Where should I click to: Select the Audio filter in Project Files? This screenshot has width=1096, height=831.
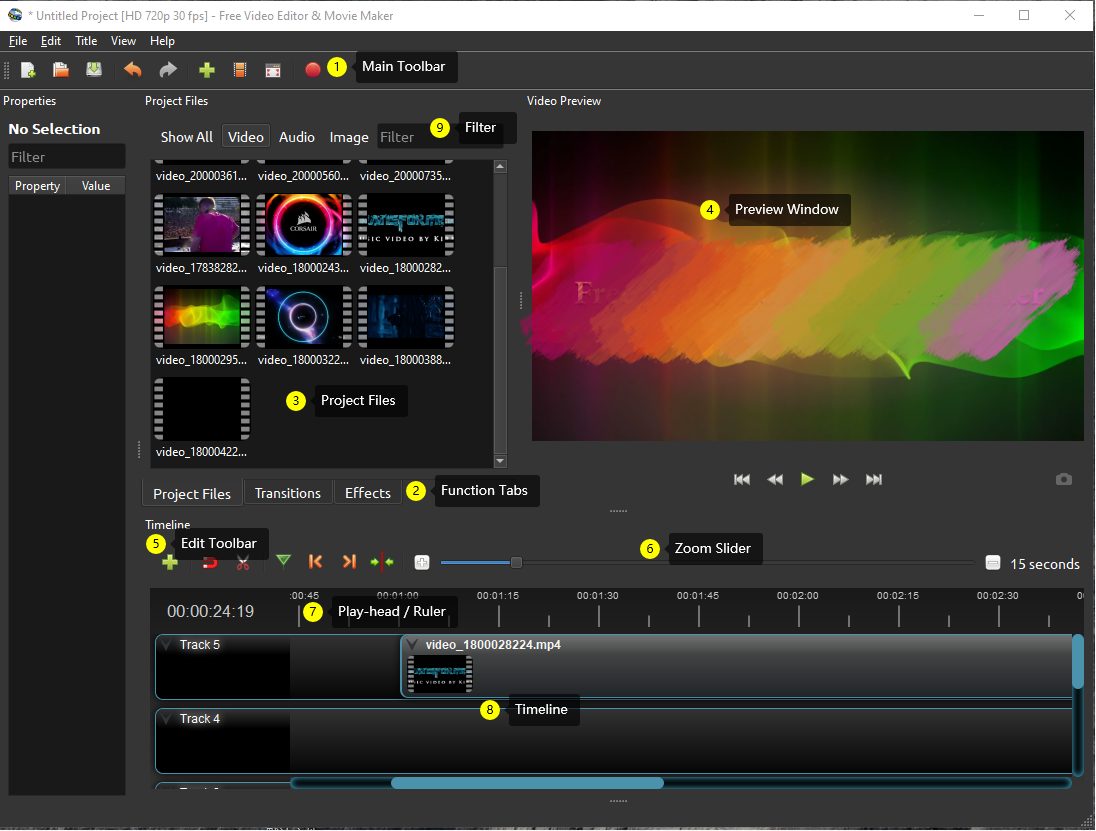tap(297, 137)
